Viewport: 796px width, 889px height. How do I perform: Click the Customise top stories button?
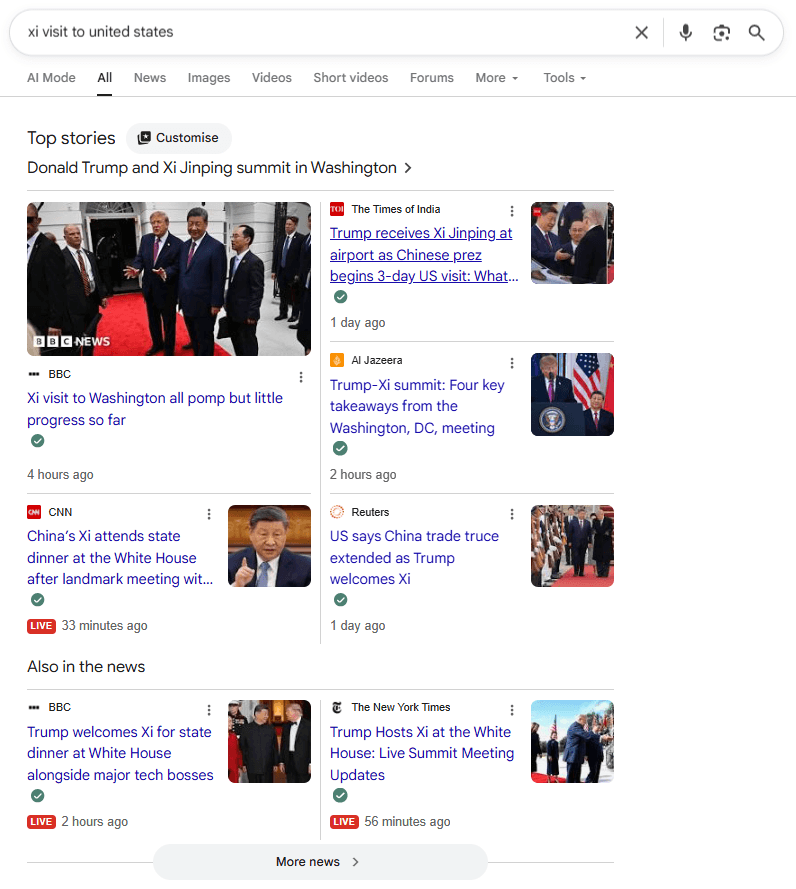[x=179, y=138]
